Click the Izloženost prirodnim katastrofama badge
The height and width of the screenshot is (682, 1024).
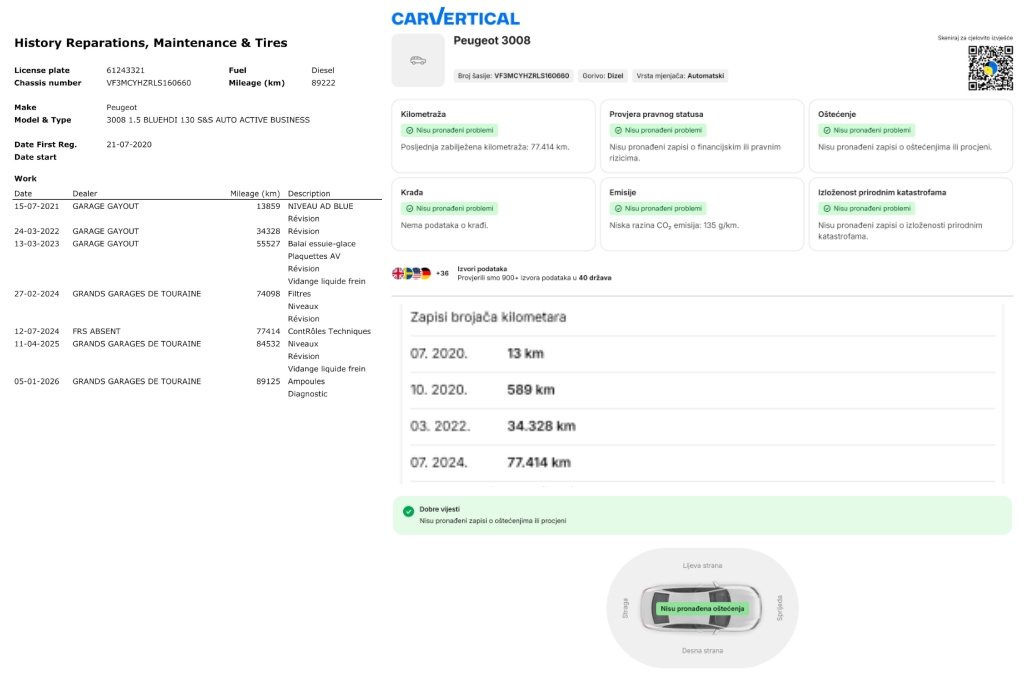pos(868,208)
